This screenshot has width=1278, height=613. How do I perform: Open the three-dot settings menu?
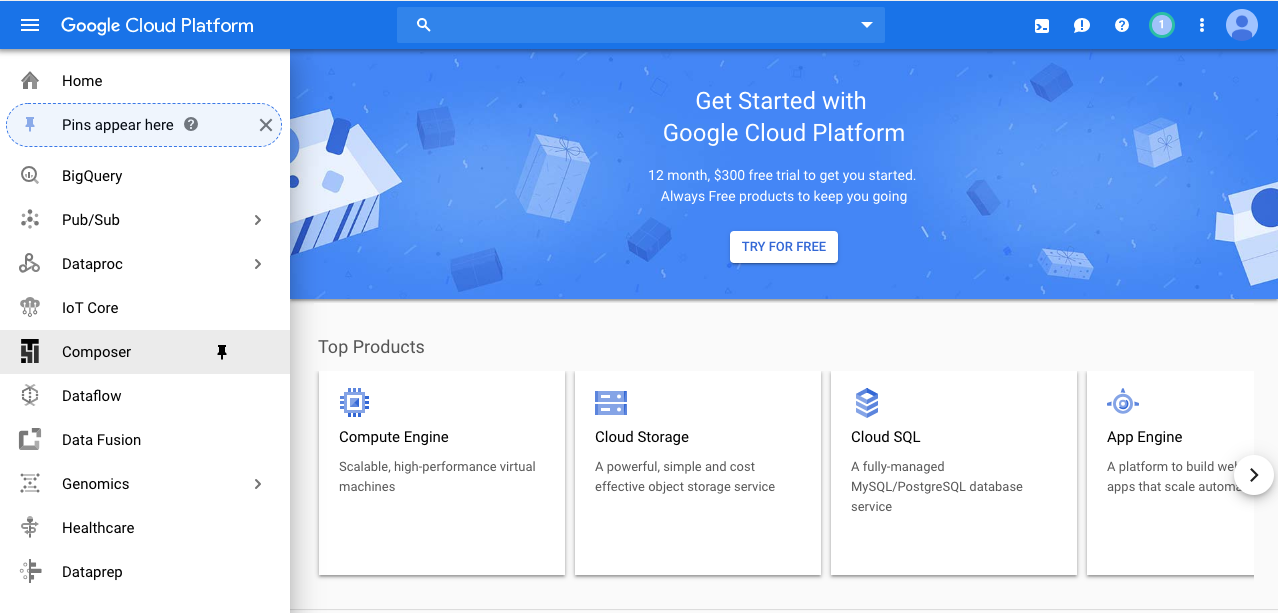tap(1202, 26)
